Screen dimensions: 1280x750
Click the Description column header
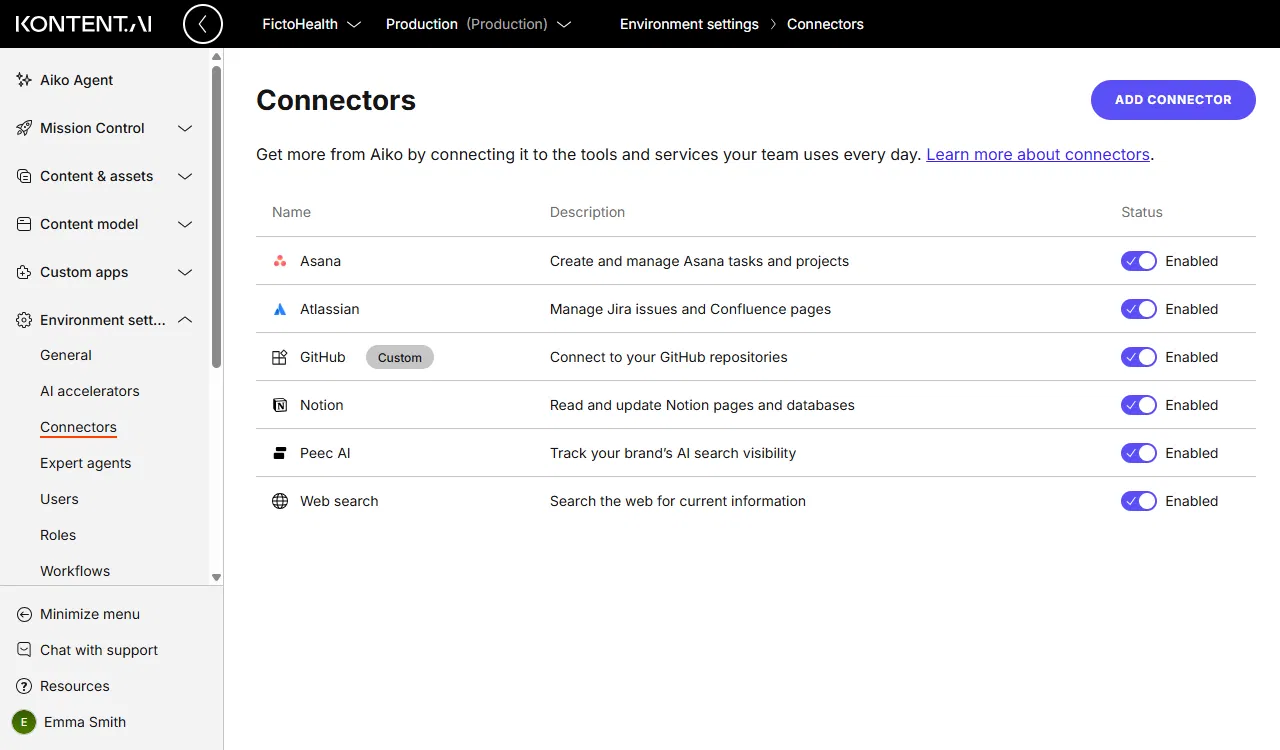pyautogui.click(x=587, y=212)
